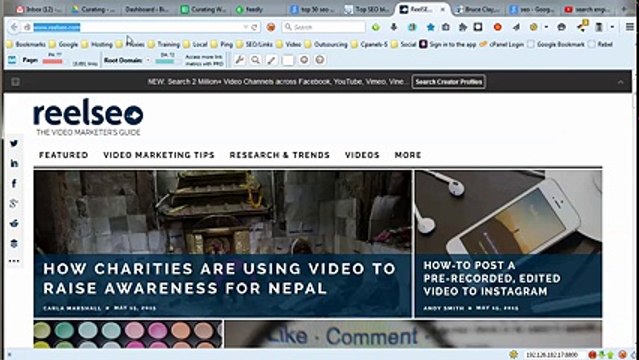
Task: Click the orange round icon beside the address bar
Action: point(271,27)
